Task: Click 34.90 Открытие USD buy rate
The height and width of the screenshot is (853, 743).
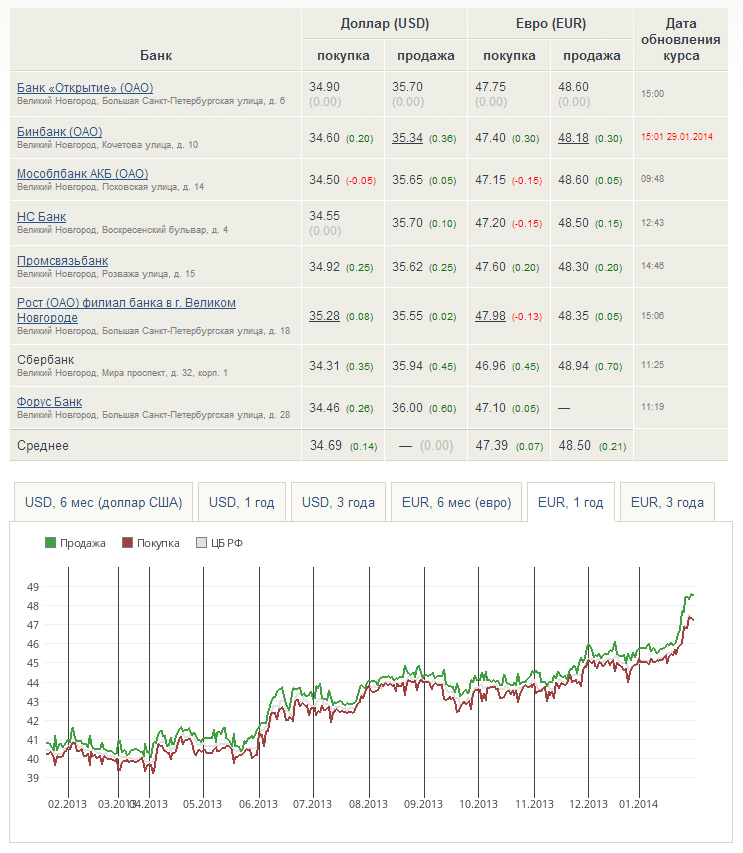Action: pyautogui.click(x=324, y=87)
